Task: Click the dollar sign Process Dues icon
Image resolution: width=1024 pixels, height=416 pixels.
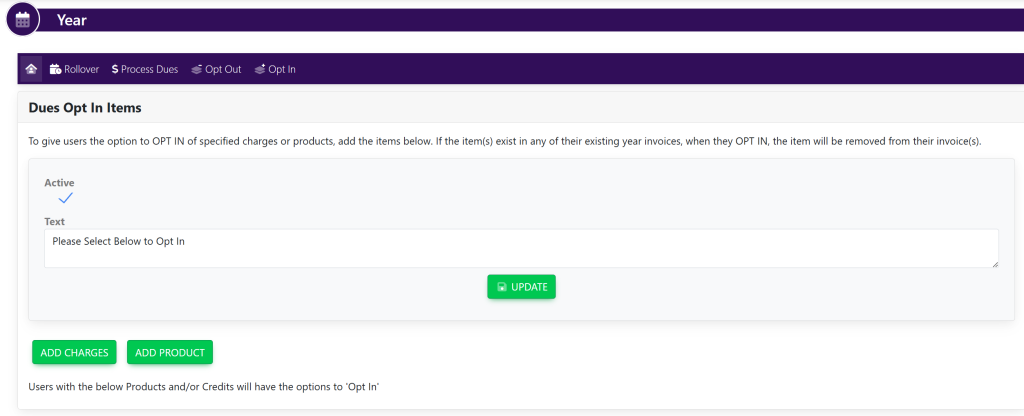Action: pyautogui.click(x=115, y=69)
